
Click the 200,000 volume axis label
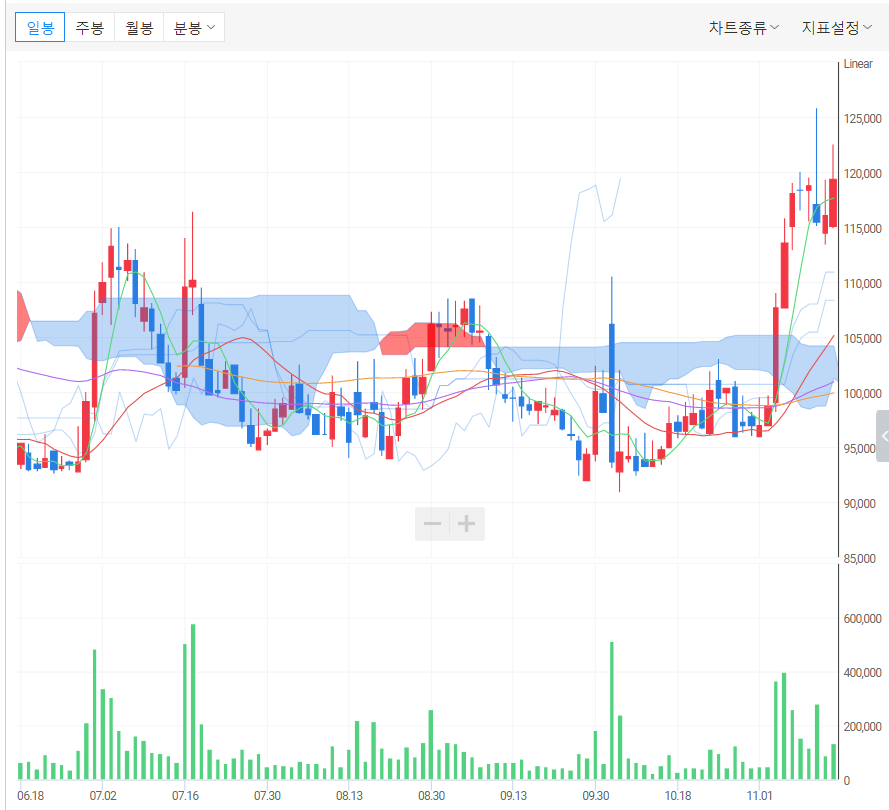click(x=862, y=727)
